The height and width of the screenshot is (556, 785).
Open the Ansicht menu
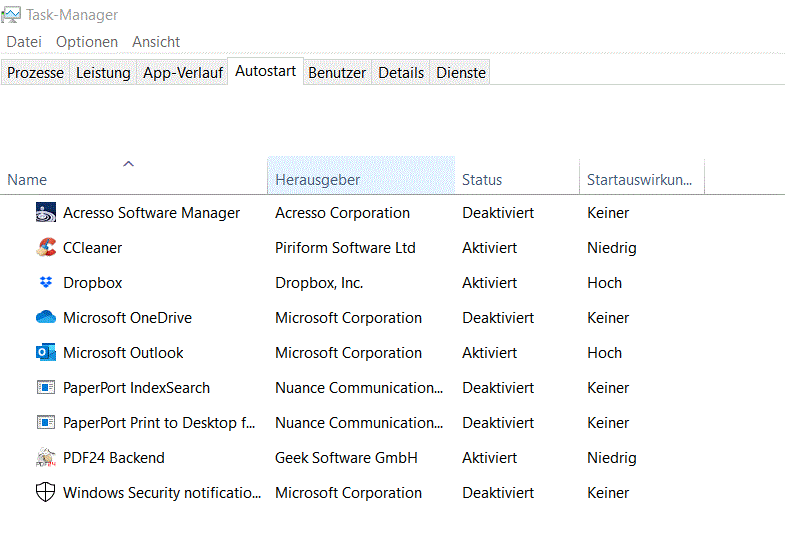(x=156, y=42)
